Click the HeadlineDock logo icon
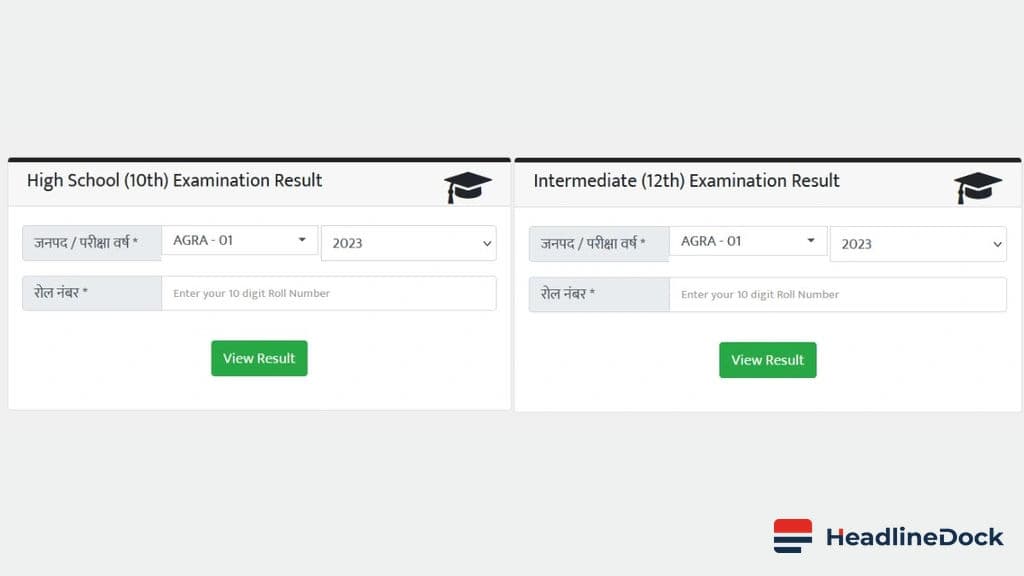1024x576 pixels. coord(791,537)
